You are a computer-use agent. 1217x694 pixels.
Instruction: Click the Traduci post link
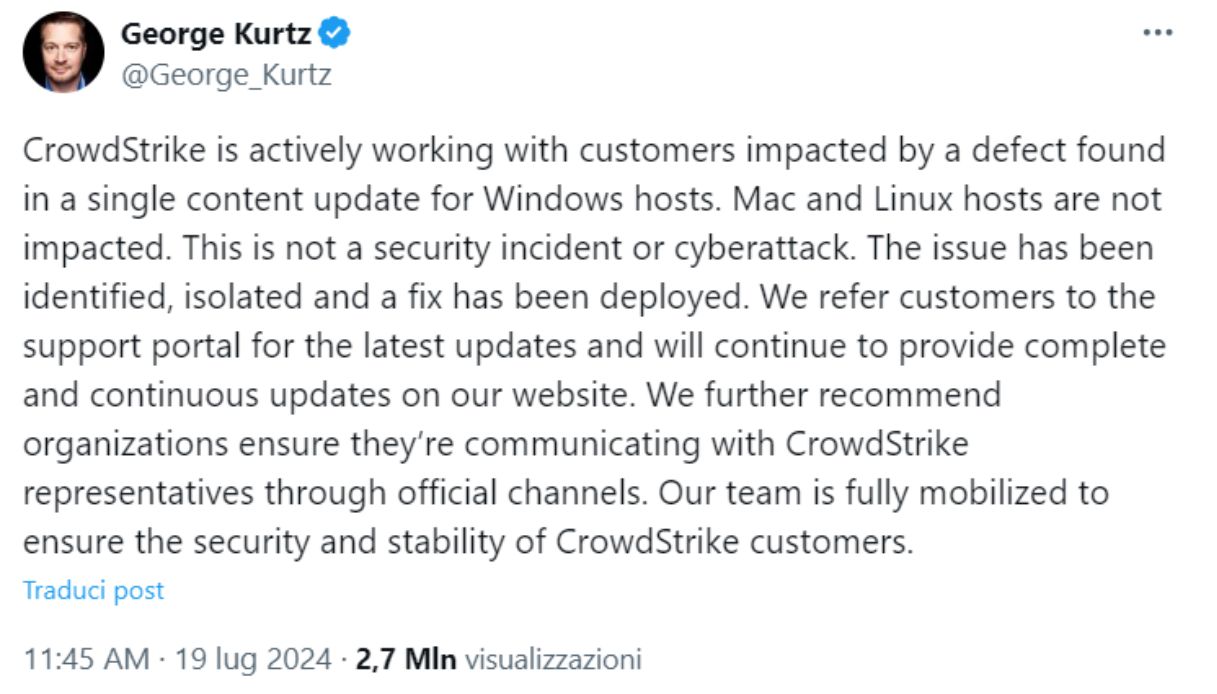93,590
